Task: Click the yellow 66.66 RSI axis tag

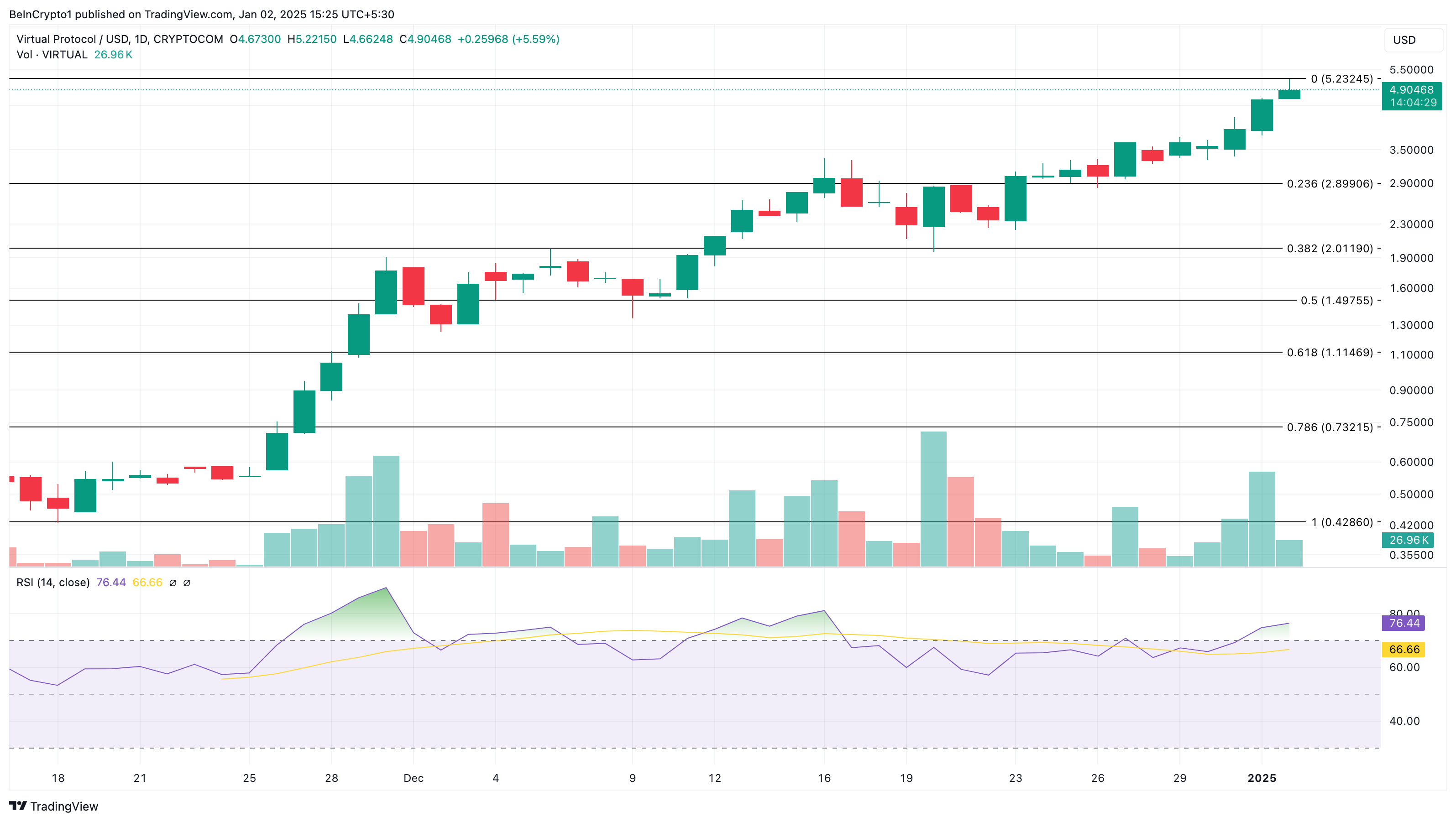Action: (x=1404, y=649)
